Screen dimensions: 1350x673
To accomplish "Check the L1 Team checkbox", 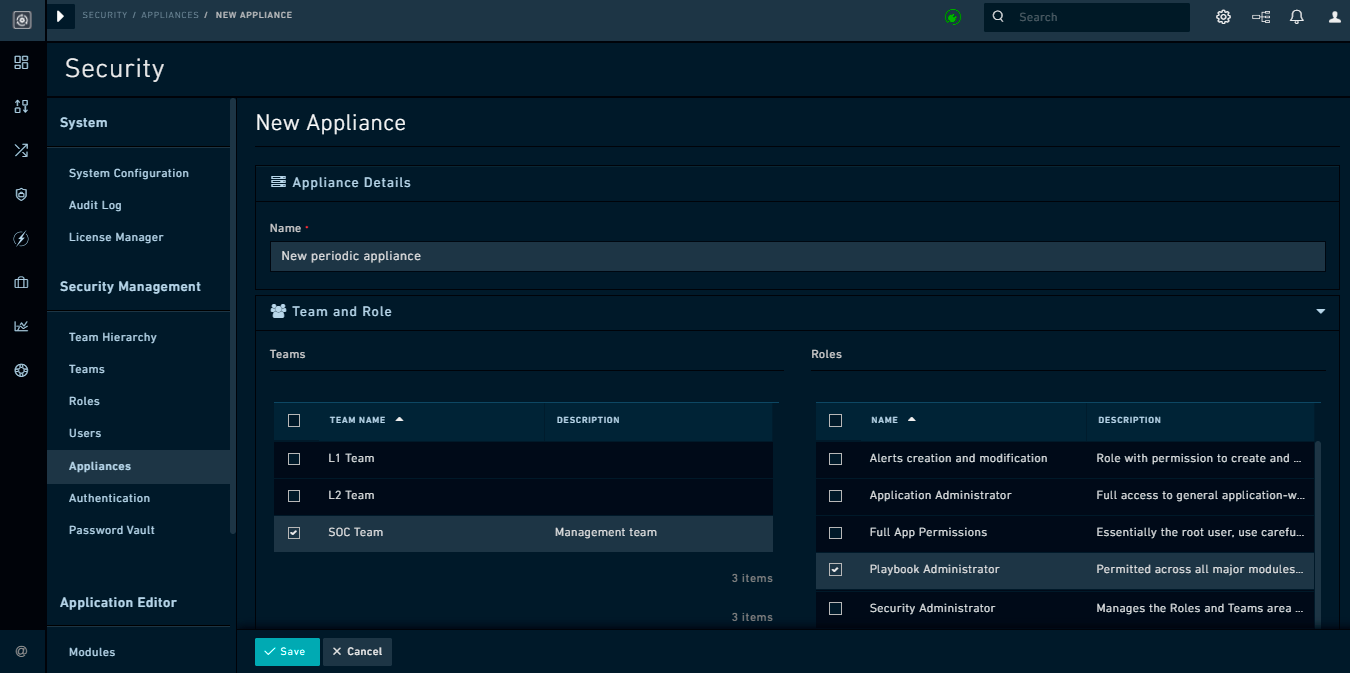I will [293, 458].
